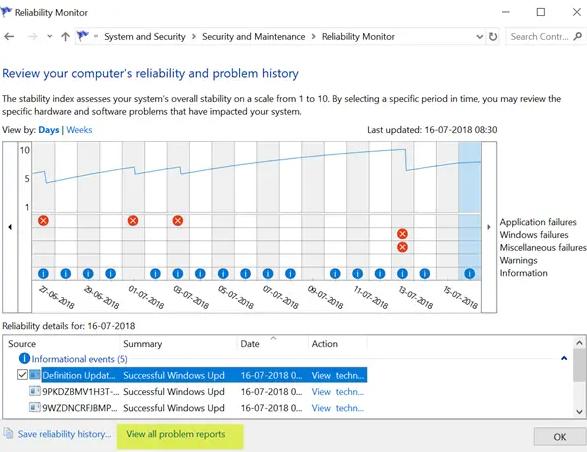
Task: Click the information icon for 07-07-2018
Action: [268, 274]
